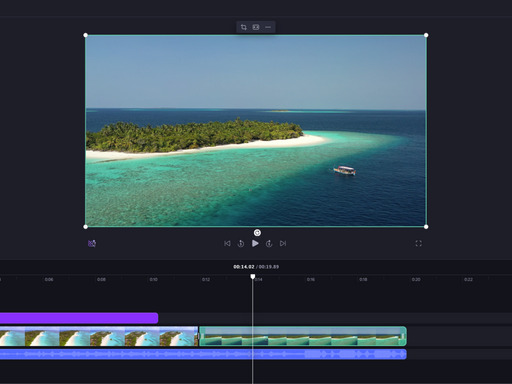Click the gap between the two video clips
This screenshot has width=512, height=384.
point(198,336)
